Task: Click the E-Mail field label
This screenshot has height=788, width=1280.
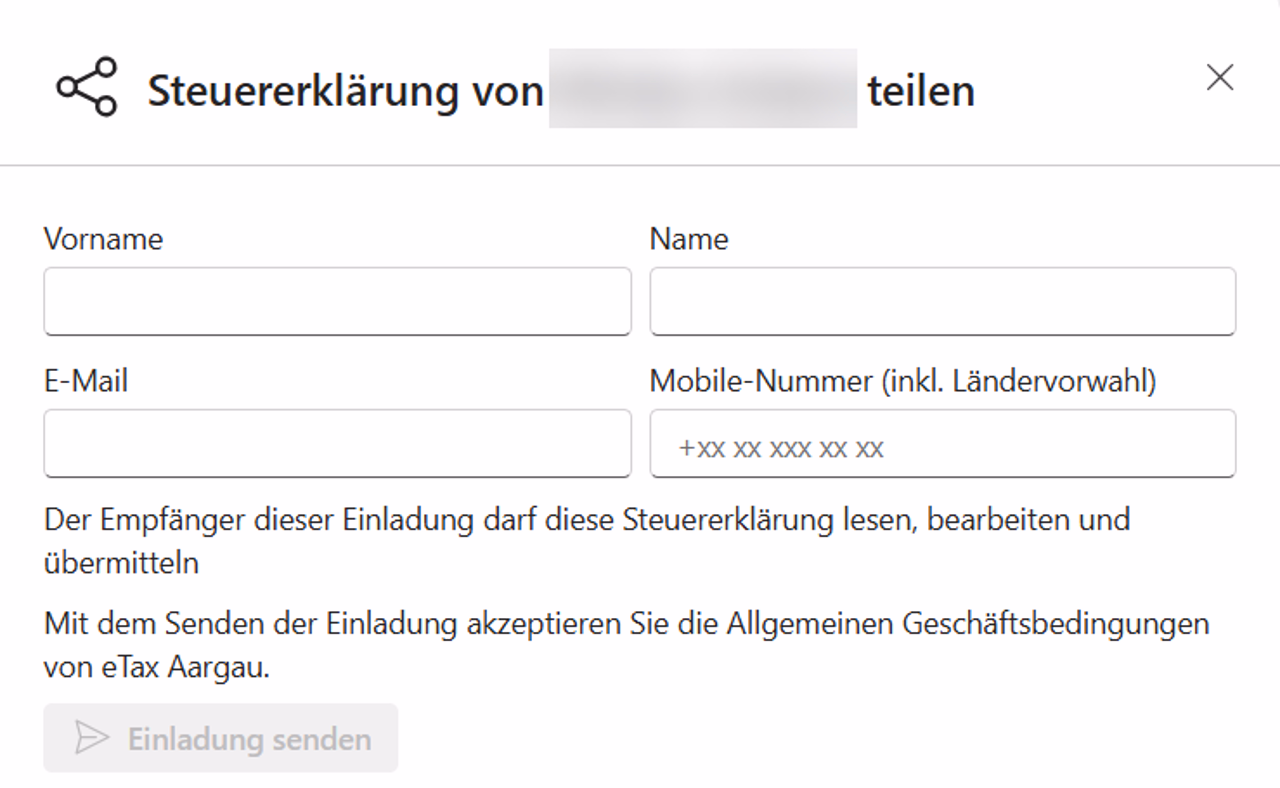Action: point(86,381)
